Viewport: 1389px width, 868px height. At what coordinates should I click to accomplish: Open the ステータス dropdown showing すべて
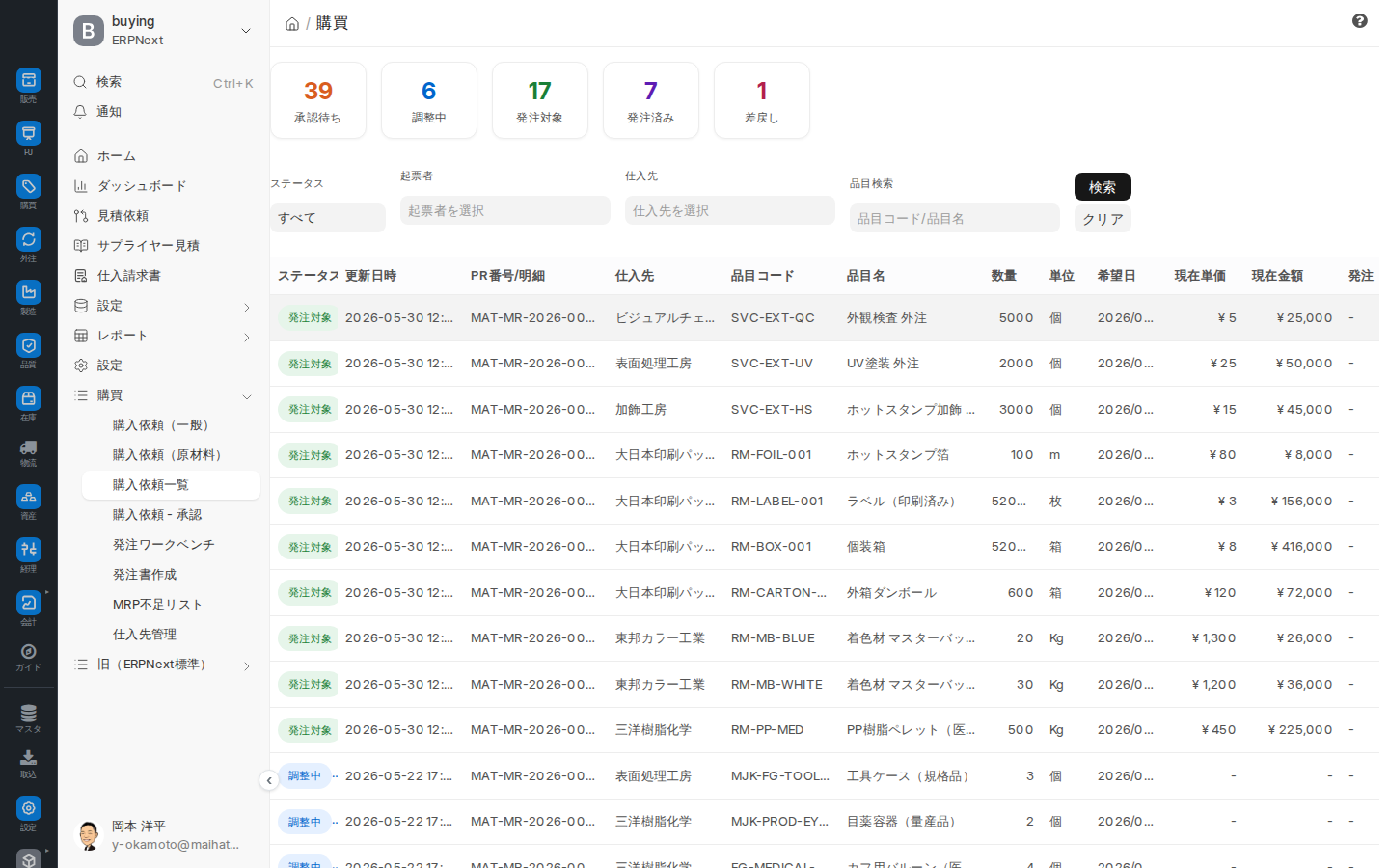[x=328, y=218]
